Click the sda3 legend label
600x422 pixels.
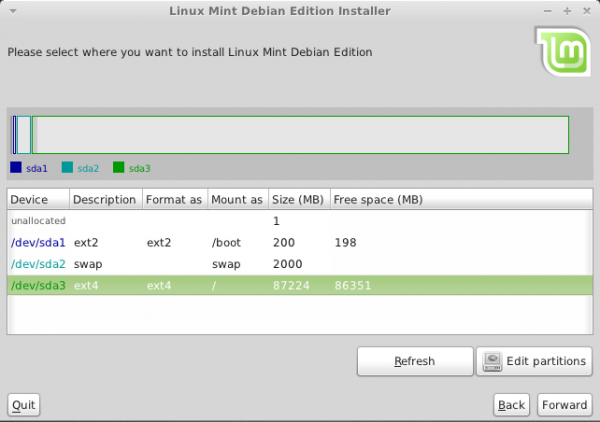(x=140, y=168)
